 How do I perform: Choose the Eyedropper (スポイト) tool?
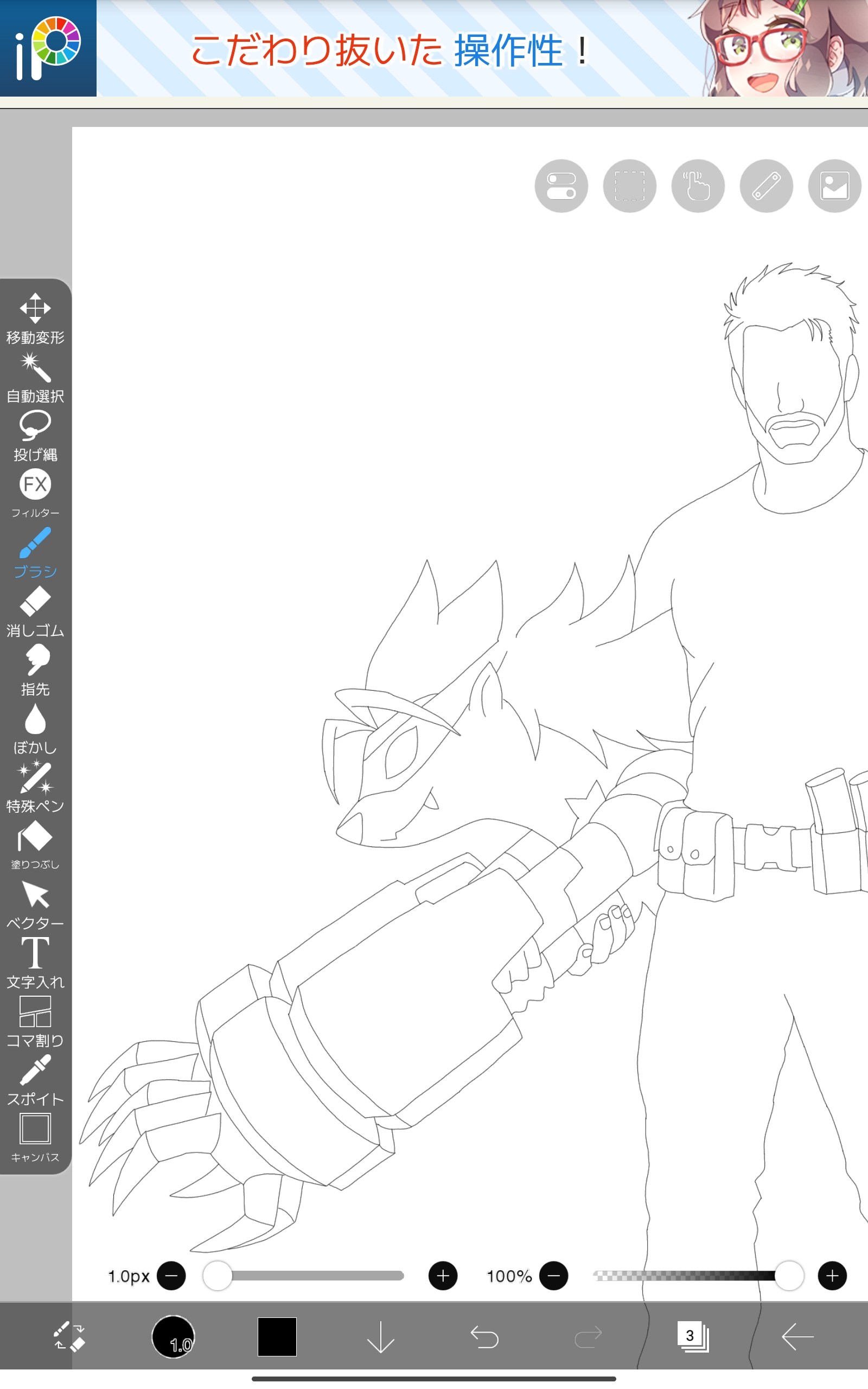(x=35, y=1079)
